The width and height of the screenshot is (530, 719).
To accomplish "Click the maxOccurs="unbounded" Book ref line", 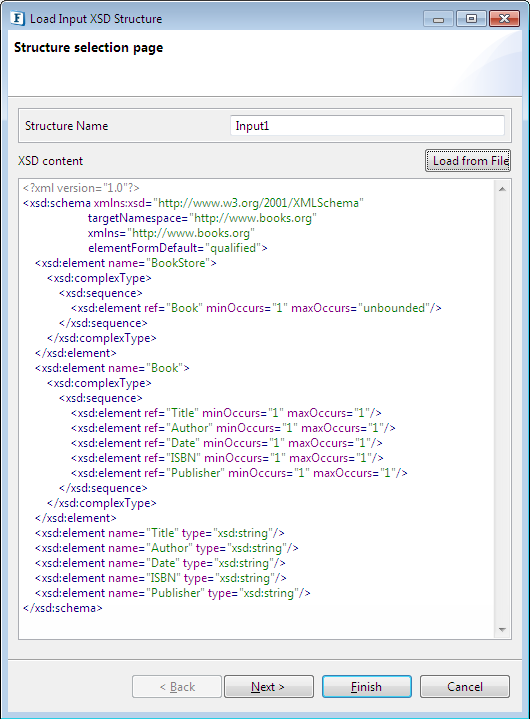I will point(256,308).
